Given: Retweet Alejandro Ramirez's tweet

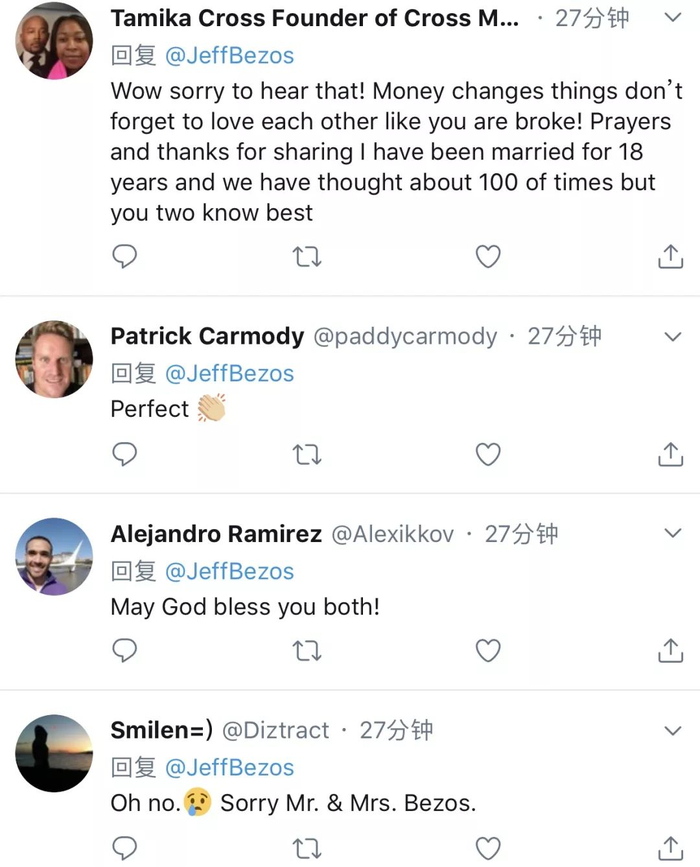Looking at the screenshot, I should 306,651.
